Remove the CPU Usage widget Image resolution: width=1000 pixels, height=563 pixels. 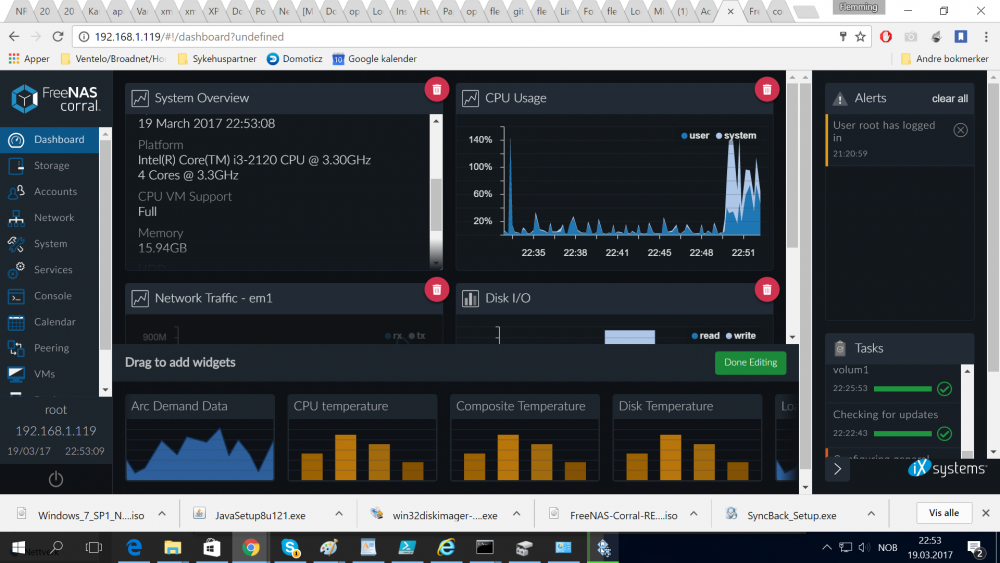point(766,89)
